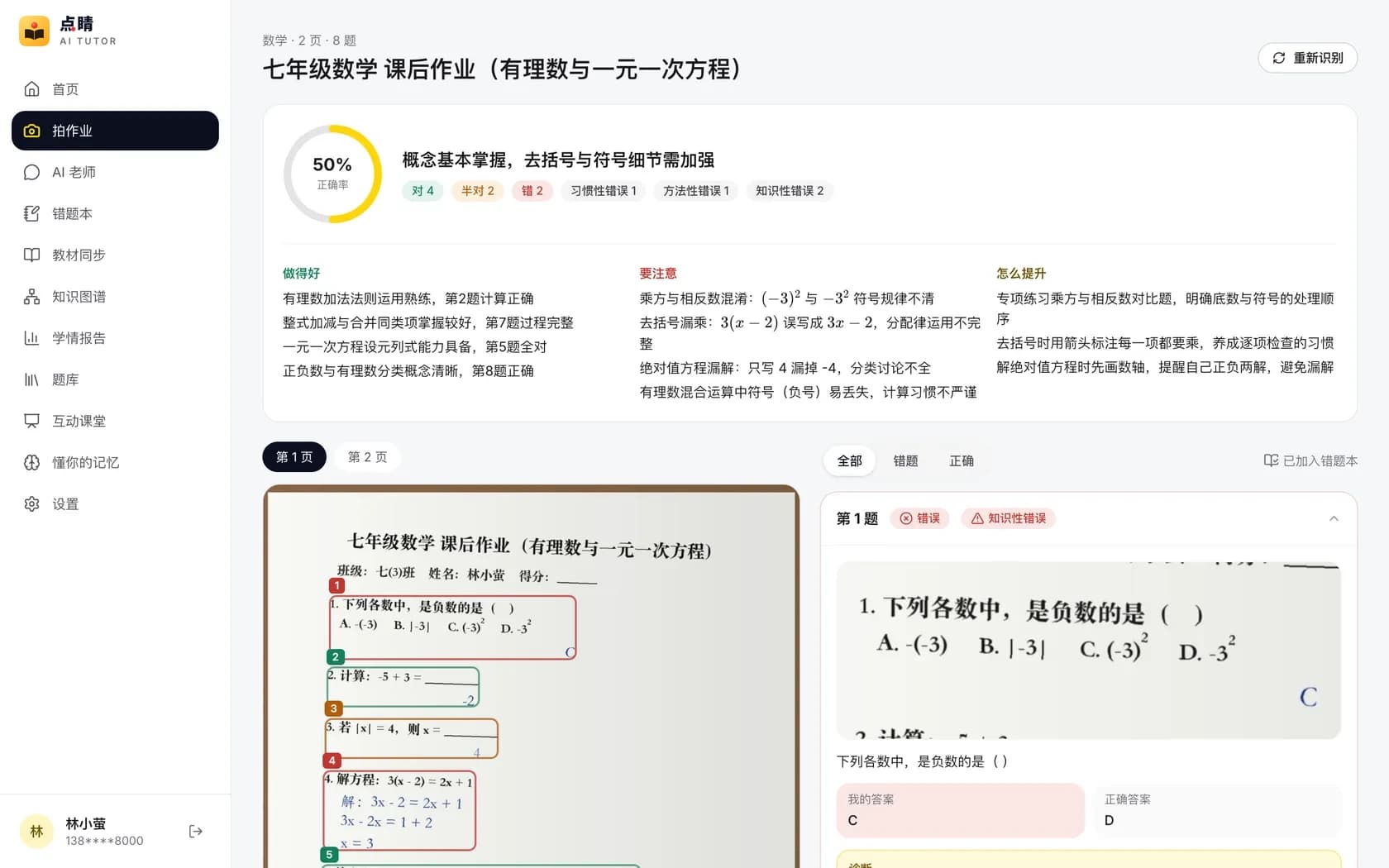Click the 错 2 tag

click(x=532, y=191)
